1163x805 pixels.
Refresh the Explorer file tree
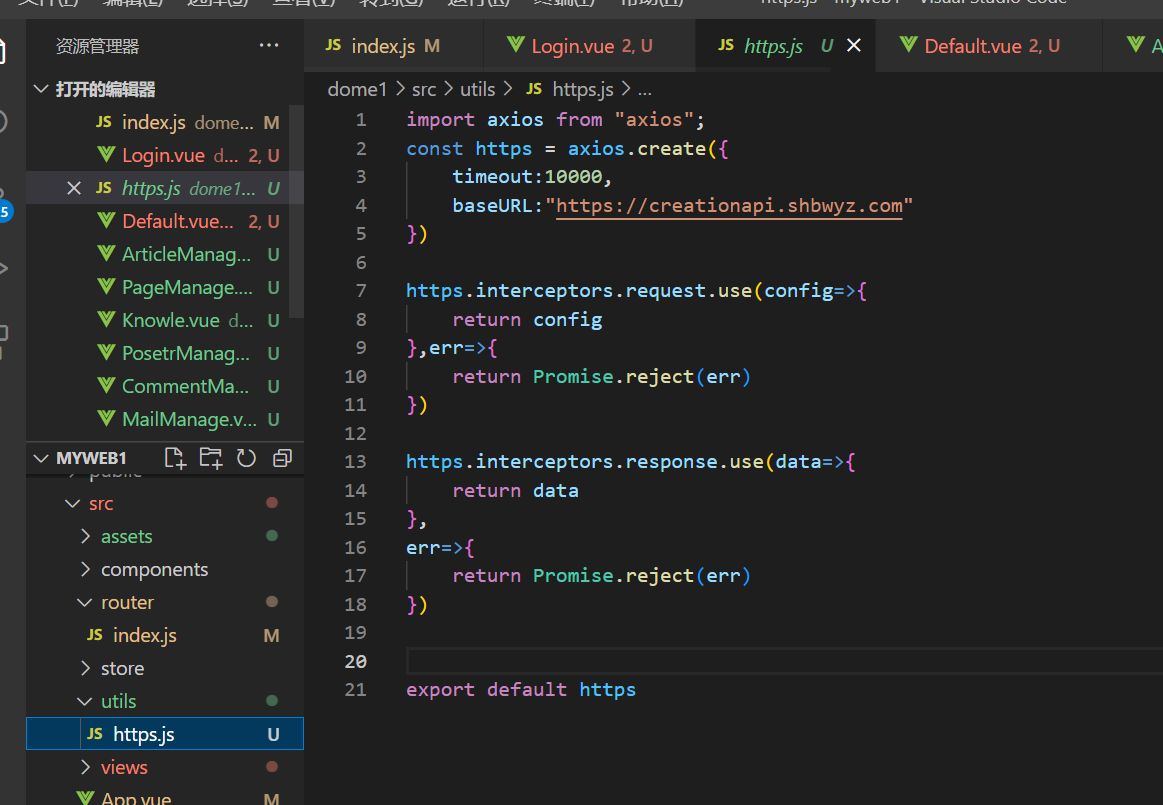pos(246,457)
